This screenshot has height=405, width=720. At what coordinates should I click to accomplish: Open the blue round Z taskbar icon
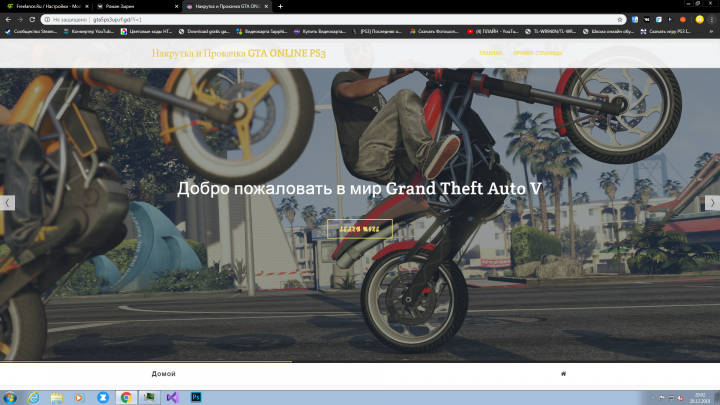tap(103, 397)
